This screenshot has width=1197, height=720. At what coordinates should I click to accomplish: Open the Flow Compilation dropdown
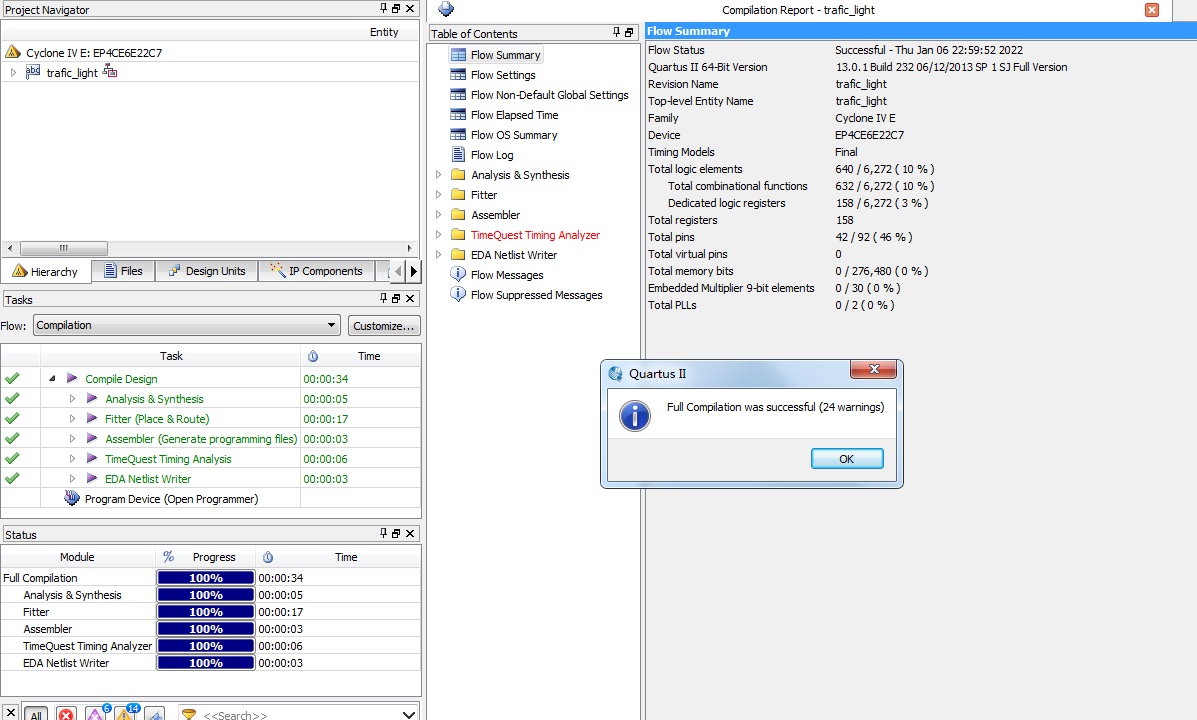(x=187, y=325)
